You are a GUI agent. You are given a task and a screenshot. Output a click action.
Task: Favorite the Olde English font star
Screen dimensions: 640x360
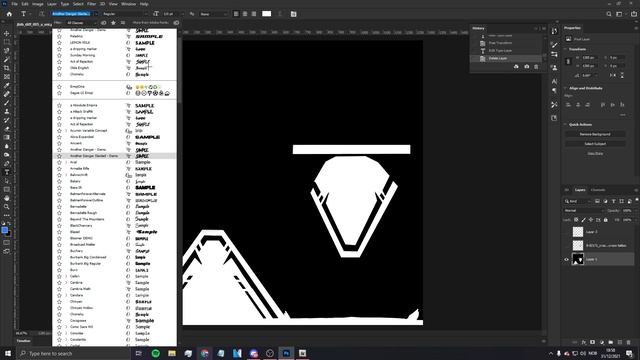[60, 68]
